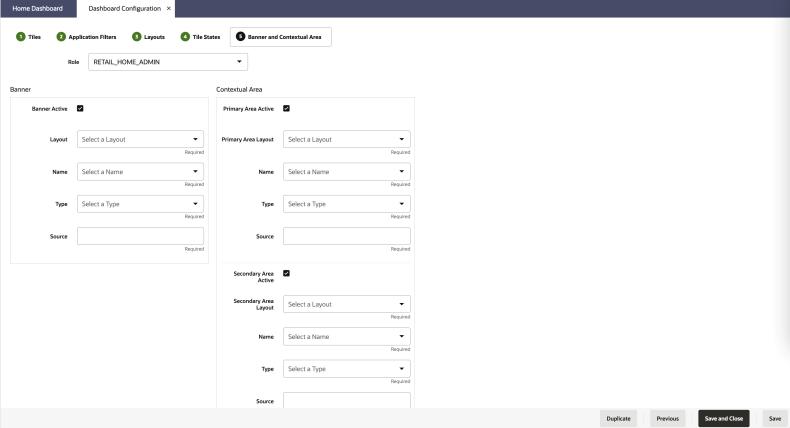The height and width of the screenshot is (428, 790).
Task: Go to step 1 Tiles circle icon
Action: pos(21,37)
